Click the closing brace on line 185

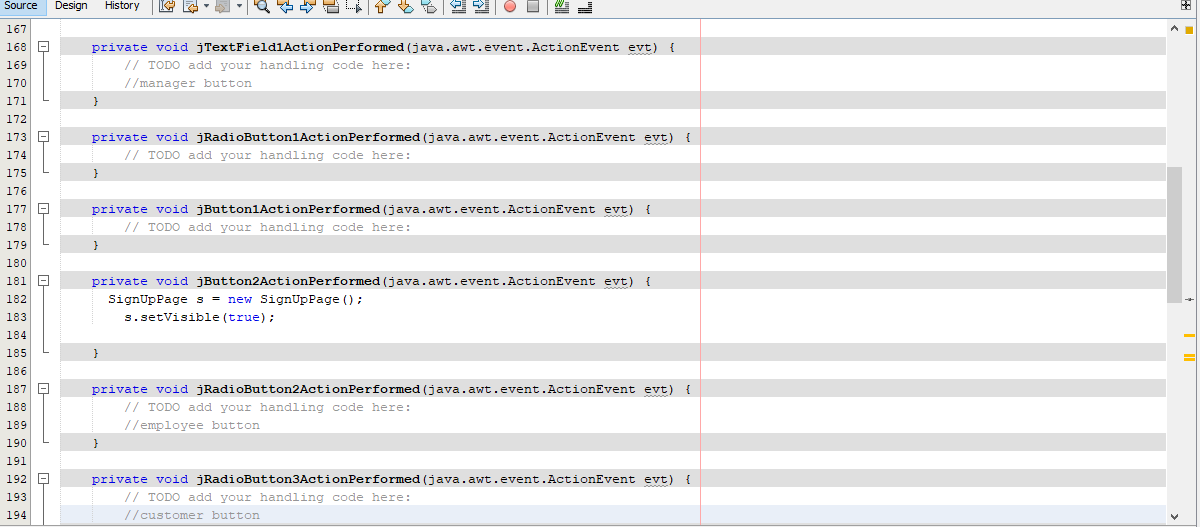coord(96,353)
